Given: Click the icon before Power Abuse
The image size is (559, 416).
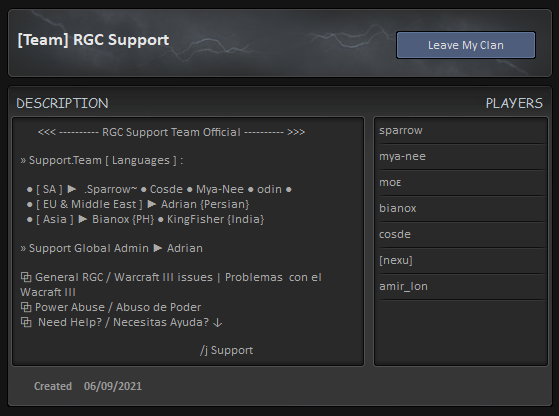Looking at the screenshot, I should click(26, 307).
